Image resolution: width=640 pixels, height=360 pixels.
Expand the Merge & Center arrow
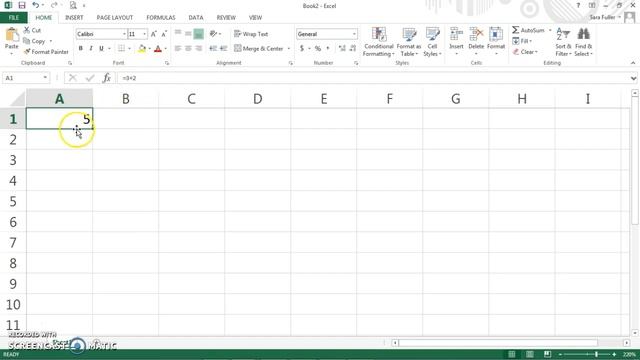tap(289, 49)
